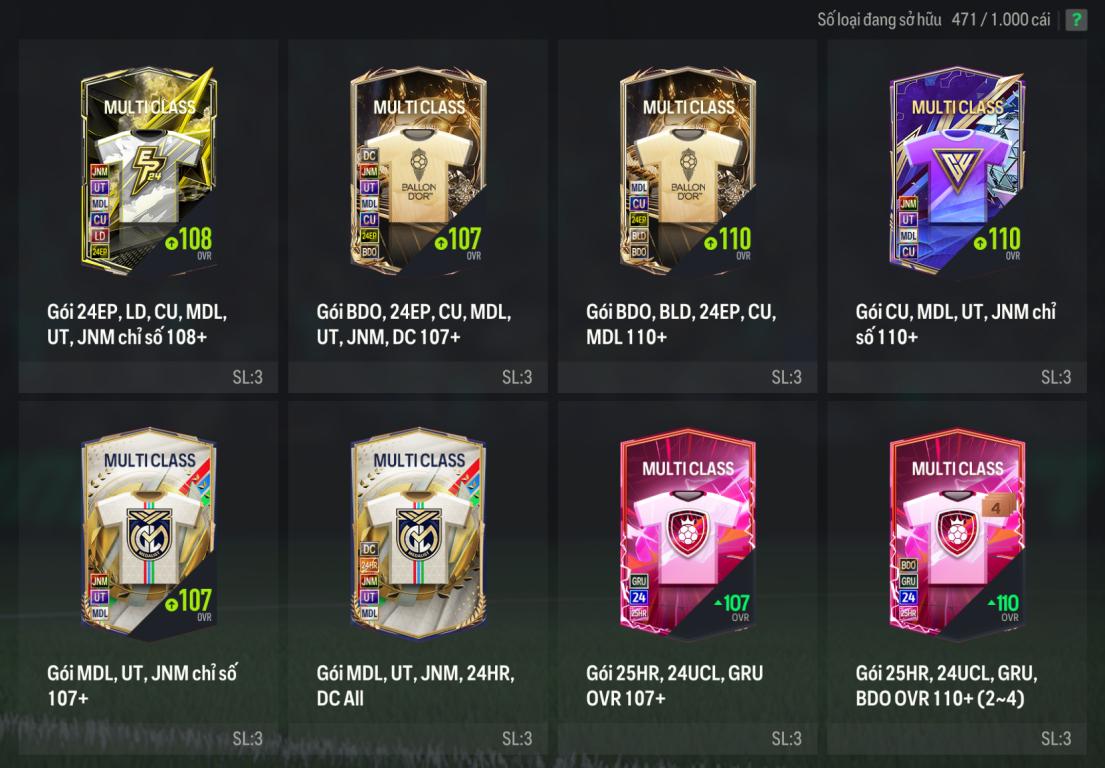Select the purple Multi Class 110 card

click(x=957, y=169)
